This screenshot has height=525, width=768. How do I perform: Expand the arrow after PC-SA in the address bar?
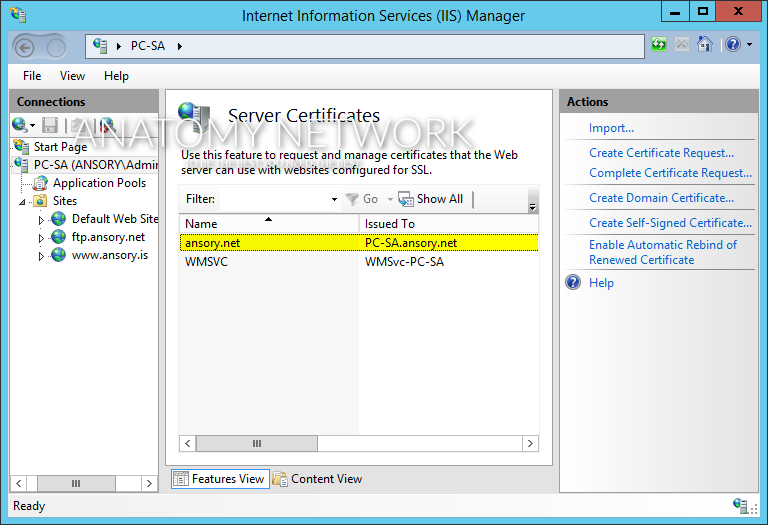[x=180, y=47]
